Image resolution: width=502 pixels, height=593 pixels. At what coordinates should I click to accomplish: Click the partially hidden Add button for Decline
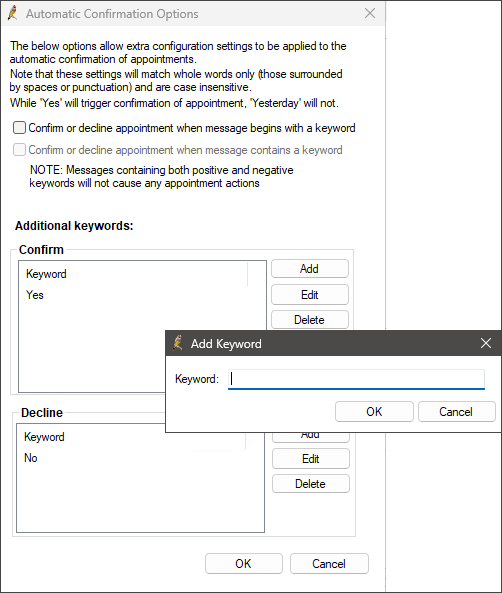tap(311, 437)
